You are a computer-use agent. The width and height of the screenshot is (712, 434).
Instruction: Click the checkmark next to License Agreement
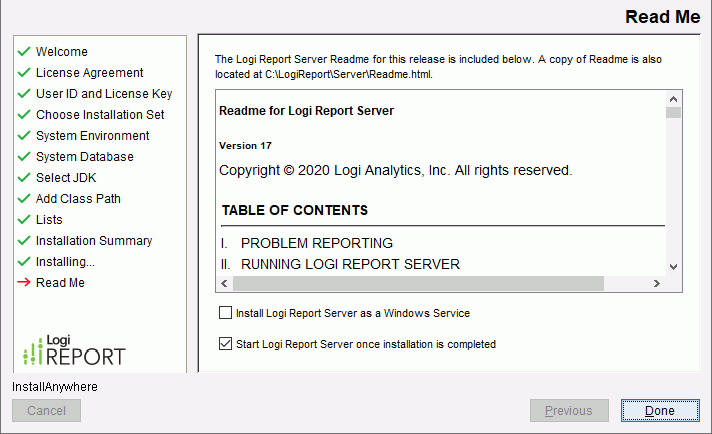coord(24,73)
